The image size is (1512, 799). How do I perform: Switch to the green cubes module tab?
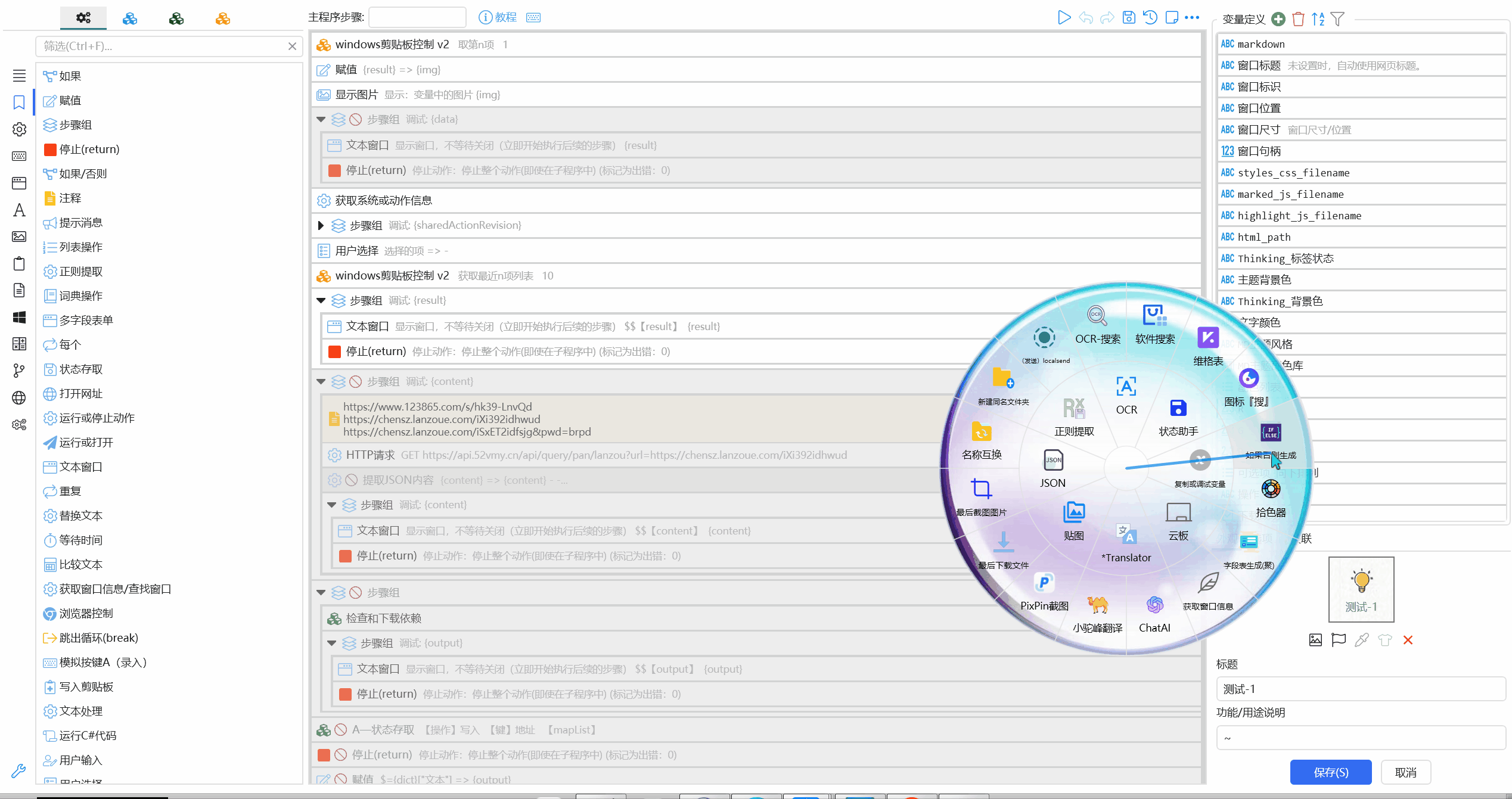(x=176, y=18)
